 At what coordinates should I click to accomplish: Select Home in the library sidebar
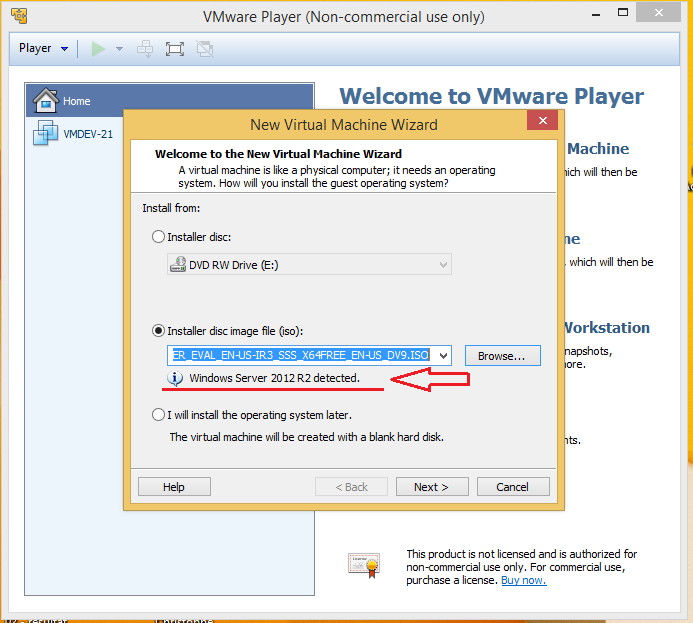coord(170,101)
